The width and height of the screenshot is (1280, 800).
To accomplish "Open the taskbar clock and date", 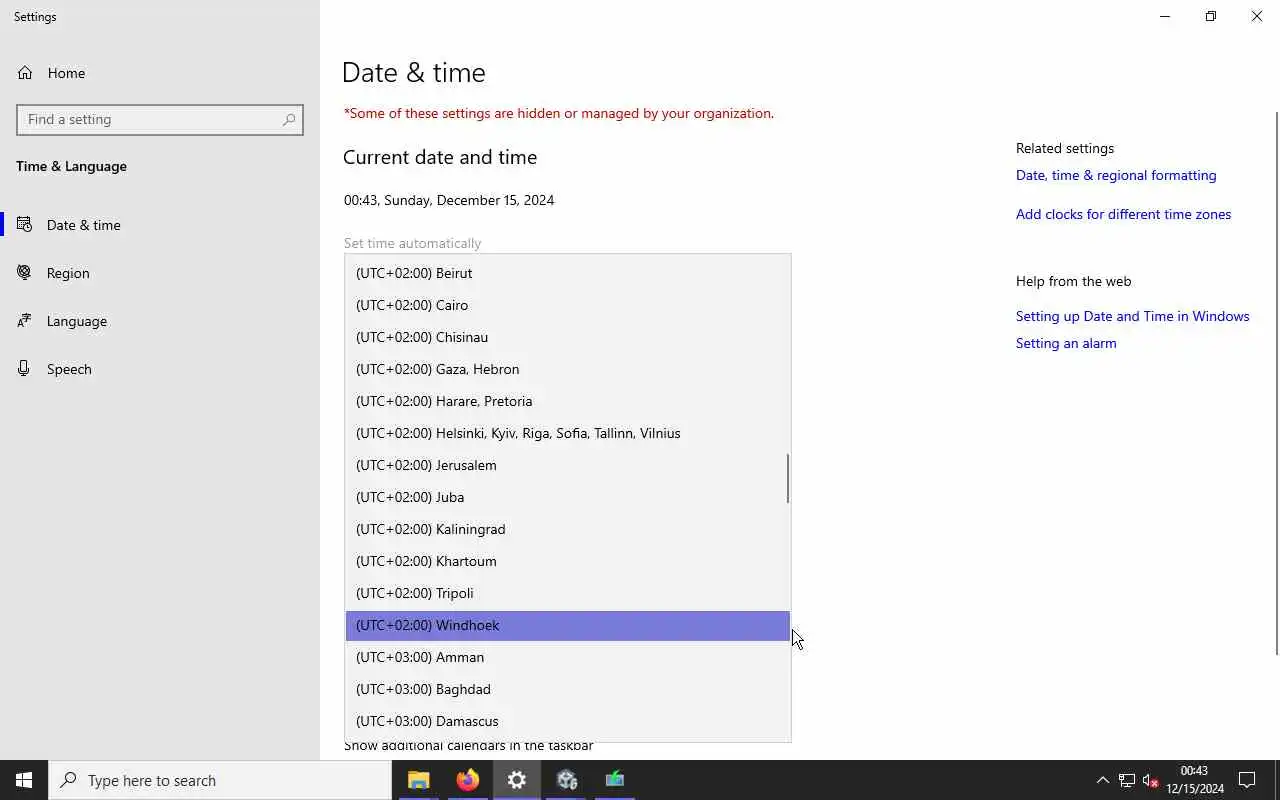I will (x=1194, y=780).
